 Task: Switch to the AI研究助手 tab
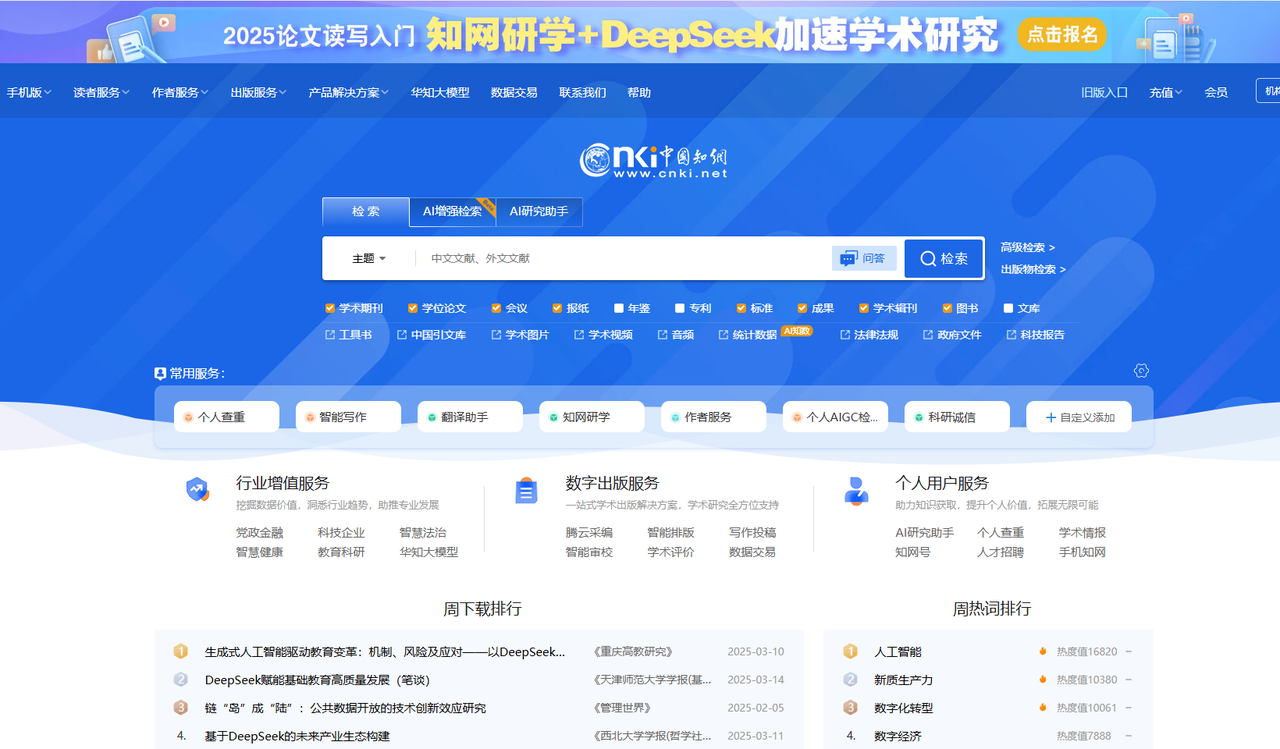[x=539, y=212]
